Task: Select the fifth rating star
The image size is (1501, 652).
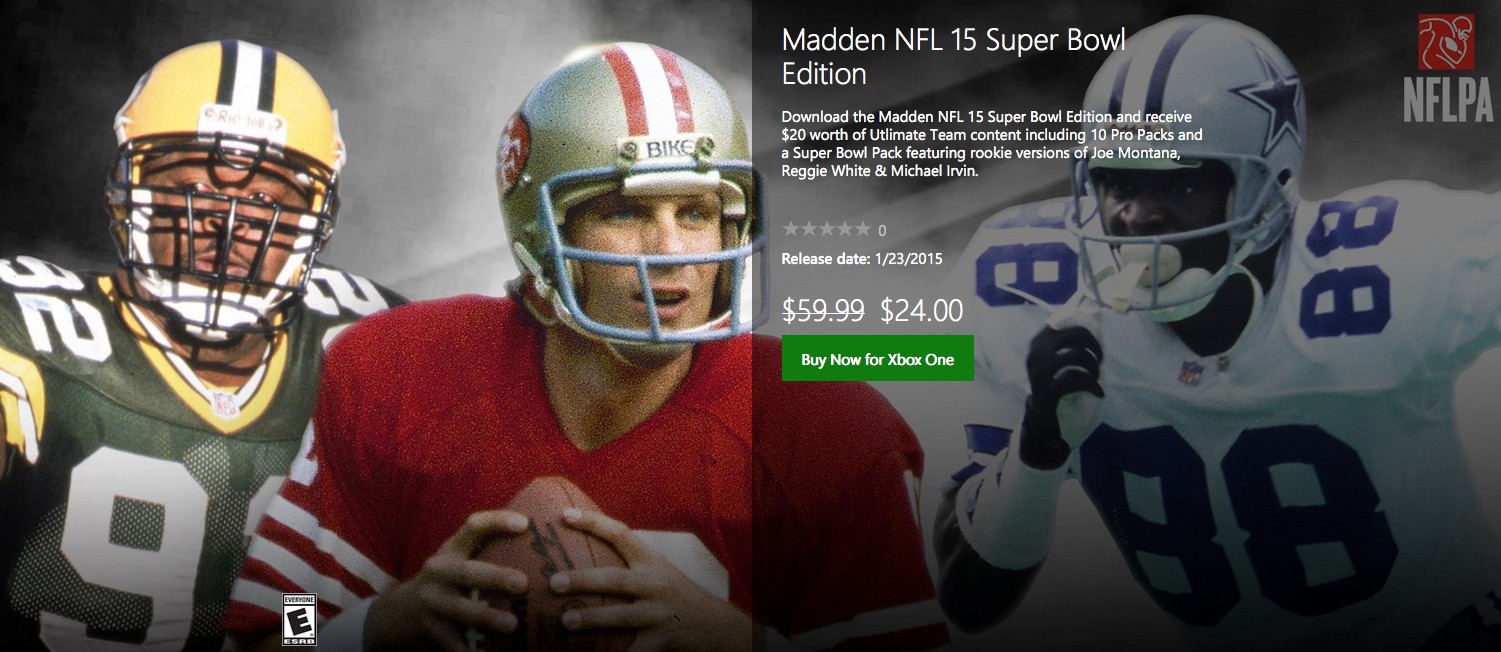Action: click(862, 229)
